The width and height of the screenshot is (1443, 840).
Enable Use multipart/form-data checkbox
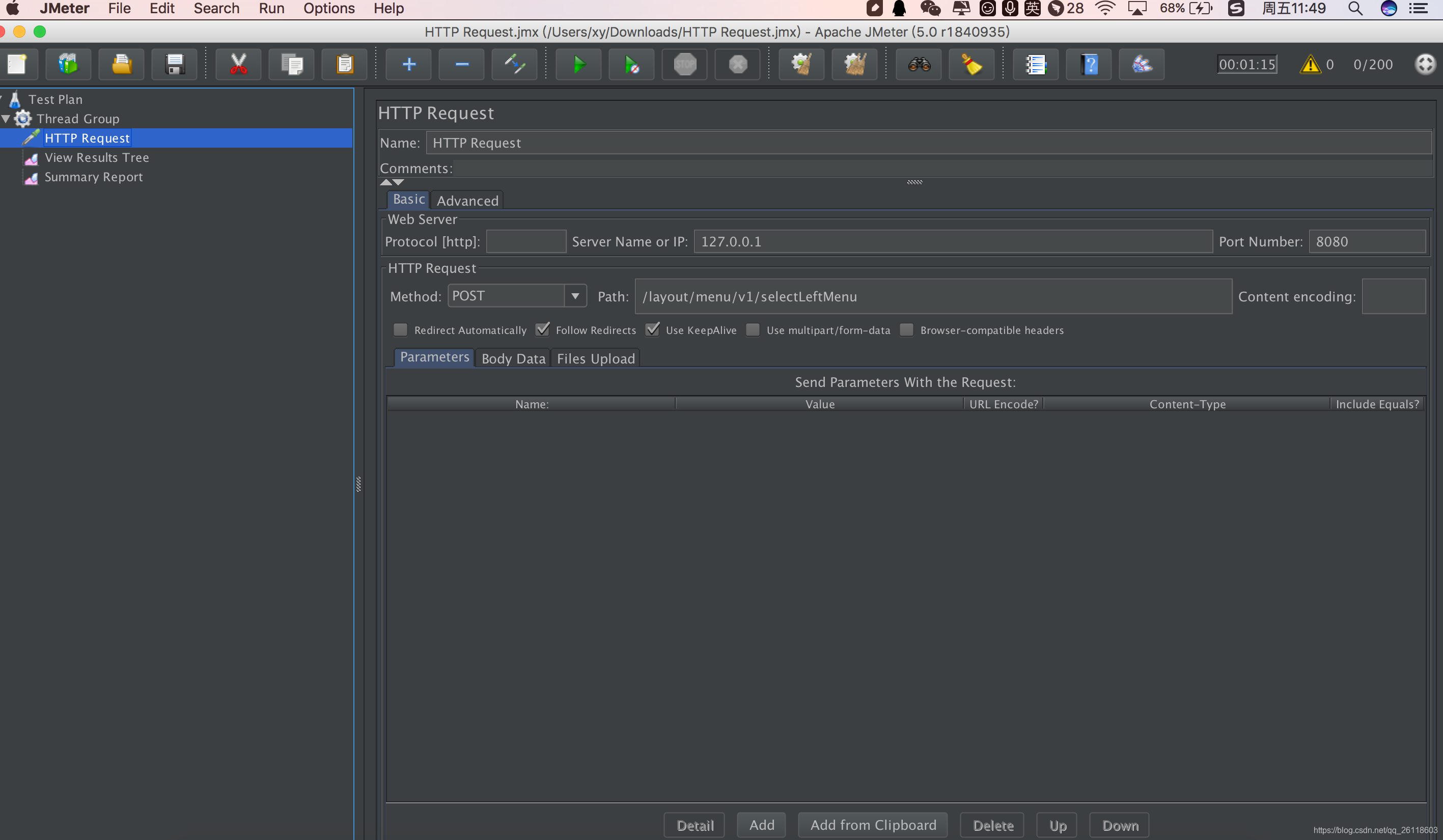(x=753, y=330)
